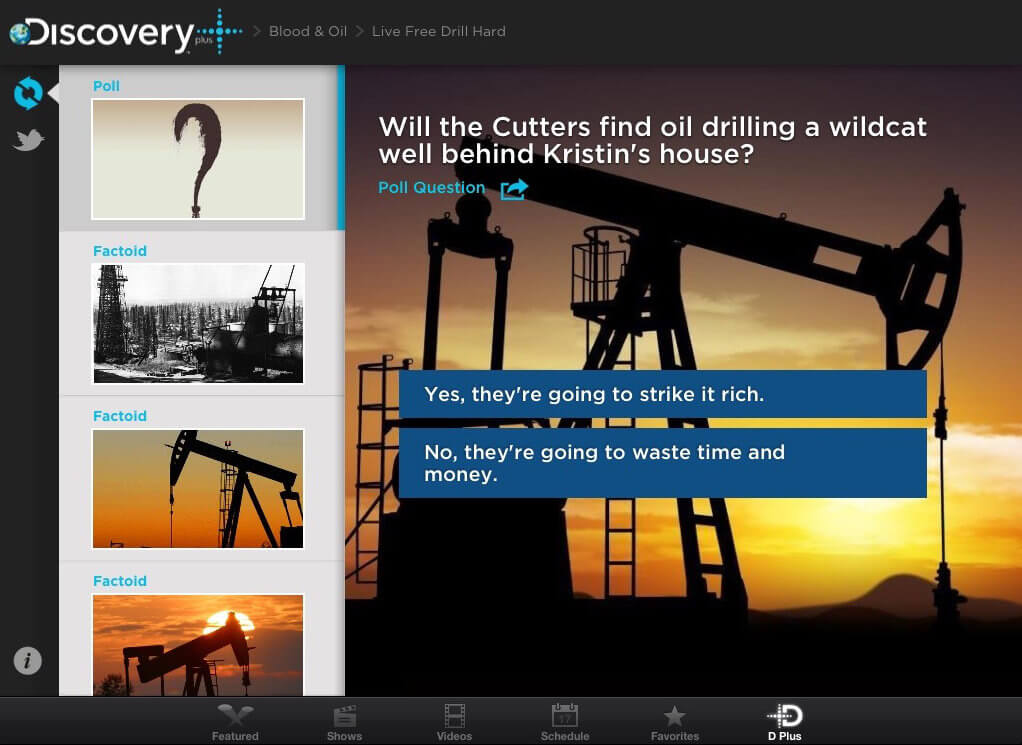The width and height of the screenshot is (1022, 745).
Task: Select the D Plus tab
Action: tap(785, 722)
